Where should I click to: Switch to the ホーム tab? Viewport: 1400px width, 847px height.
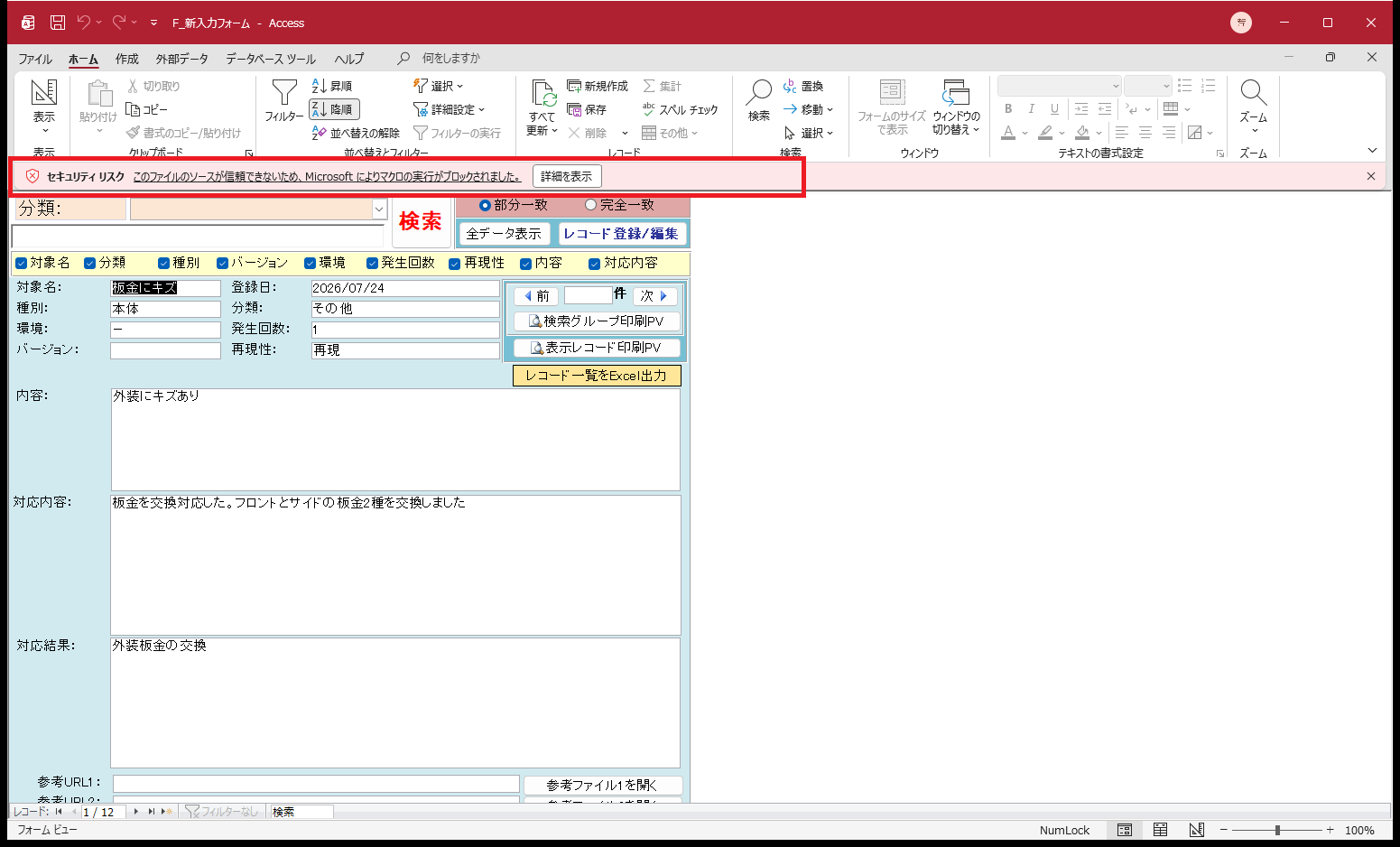83,59
